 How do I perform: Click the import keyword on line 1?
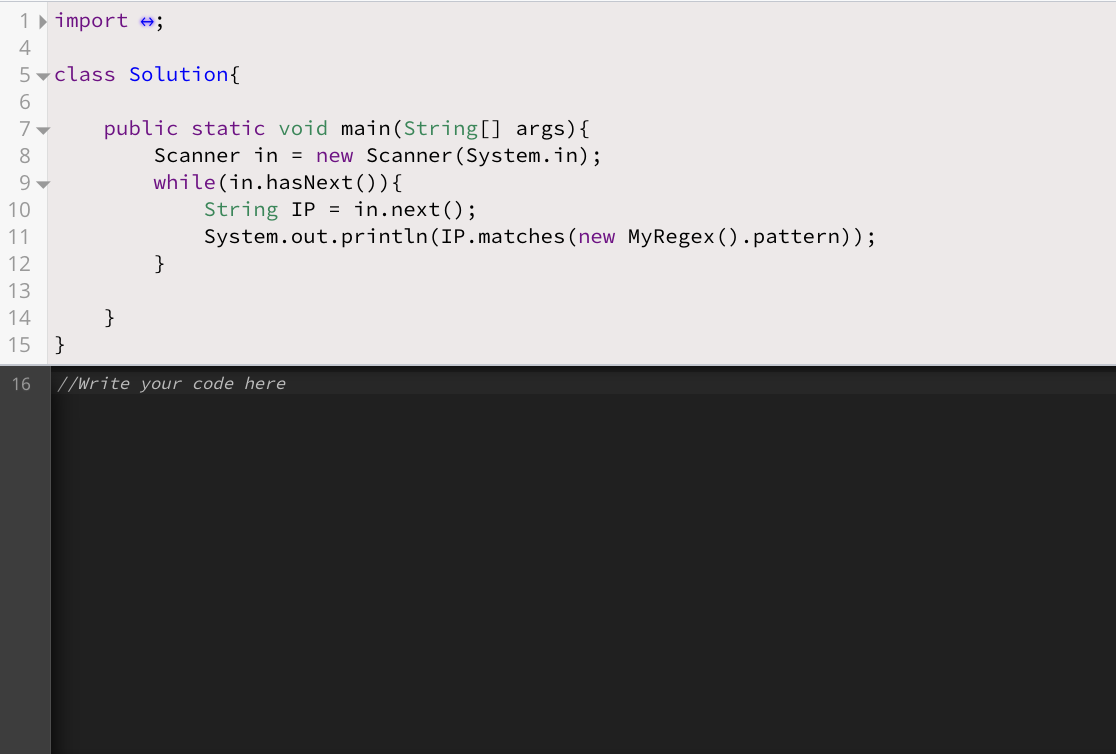[91, 20]
